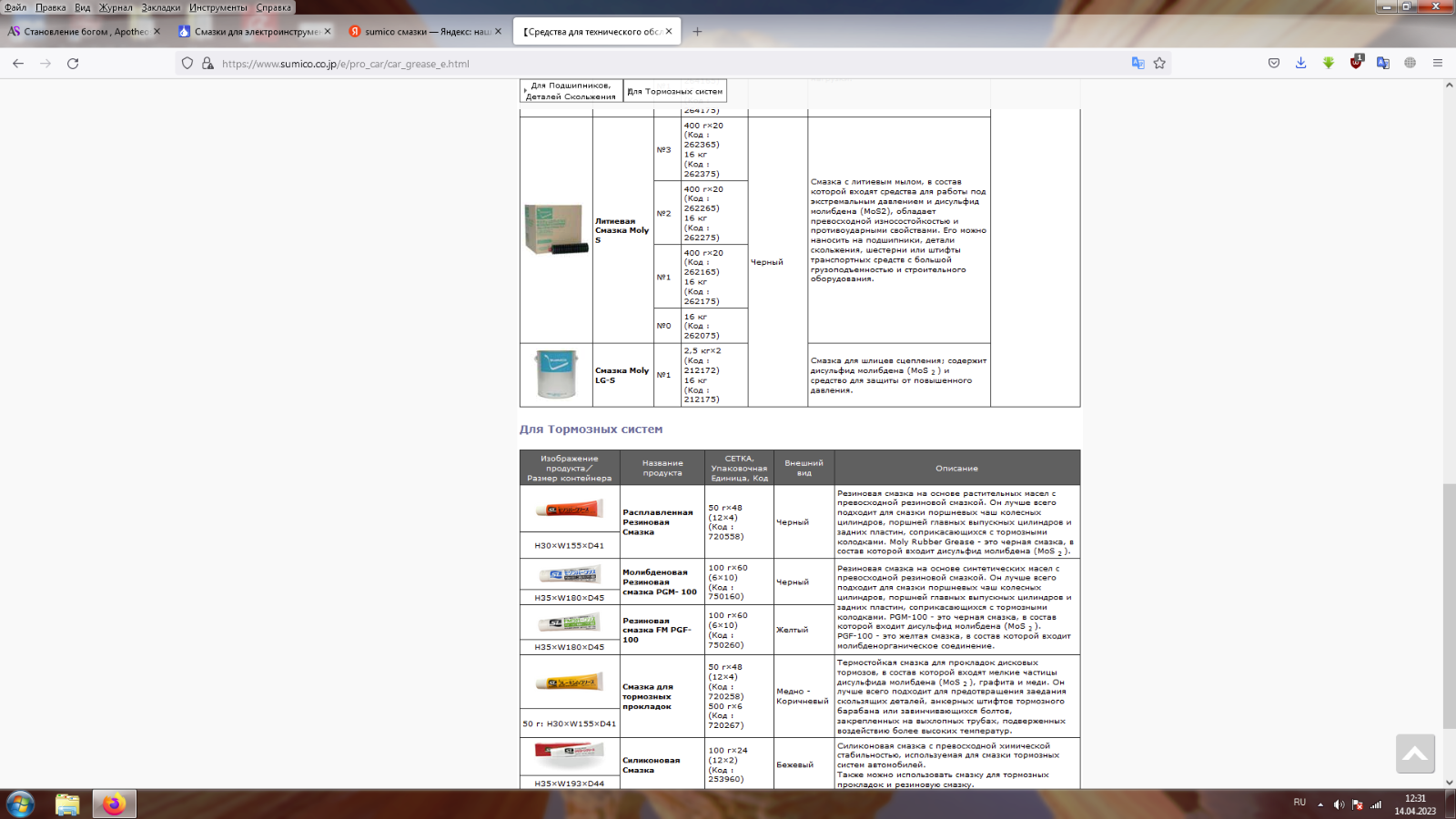This screenshot has width=1456, height=819.
Task: Click 'Молибденовая Резиновая смазка PGM- 100' name
Action: pos(660,581)
